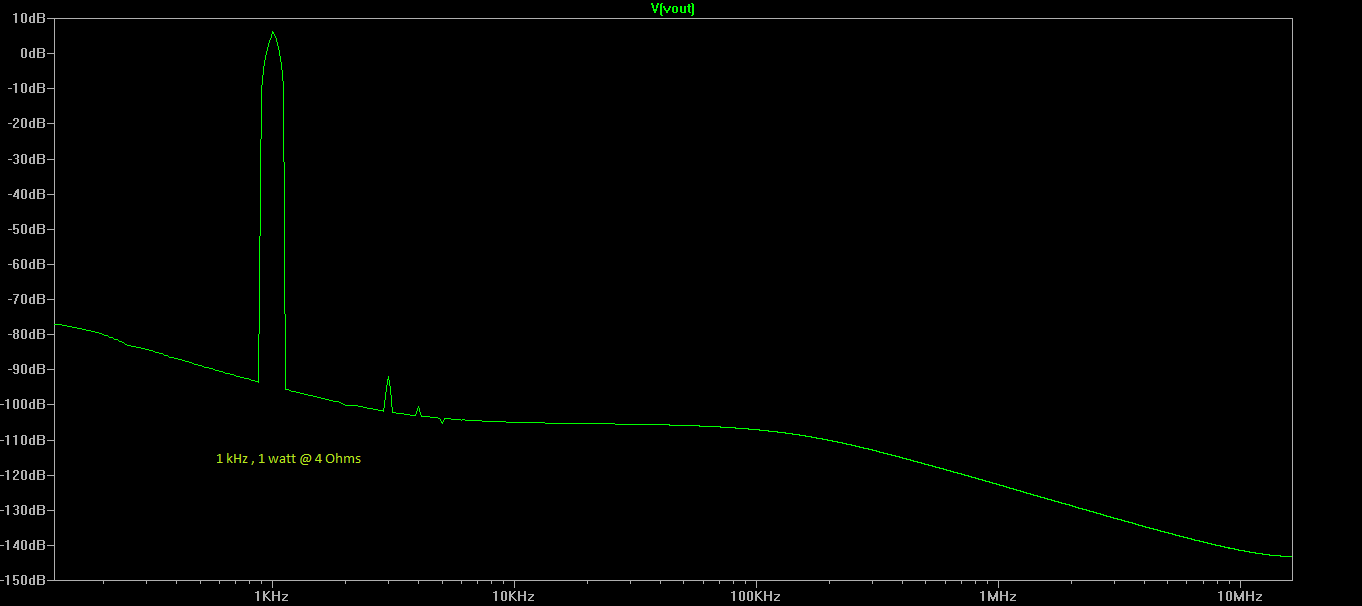Click the 1KHz frequency axis label
This screenshot has width=1362, height=606.
pos(271,596)
